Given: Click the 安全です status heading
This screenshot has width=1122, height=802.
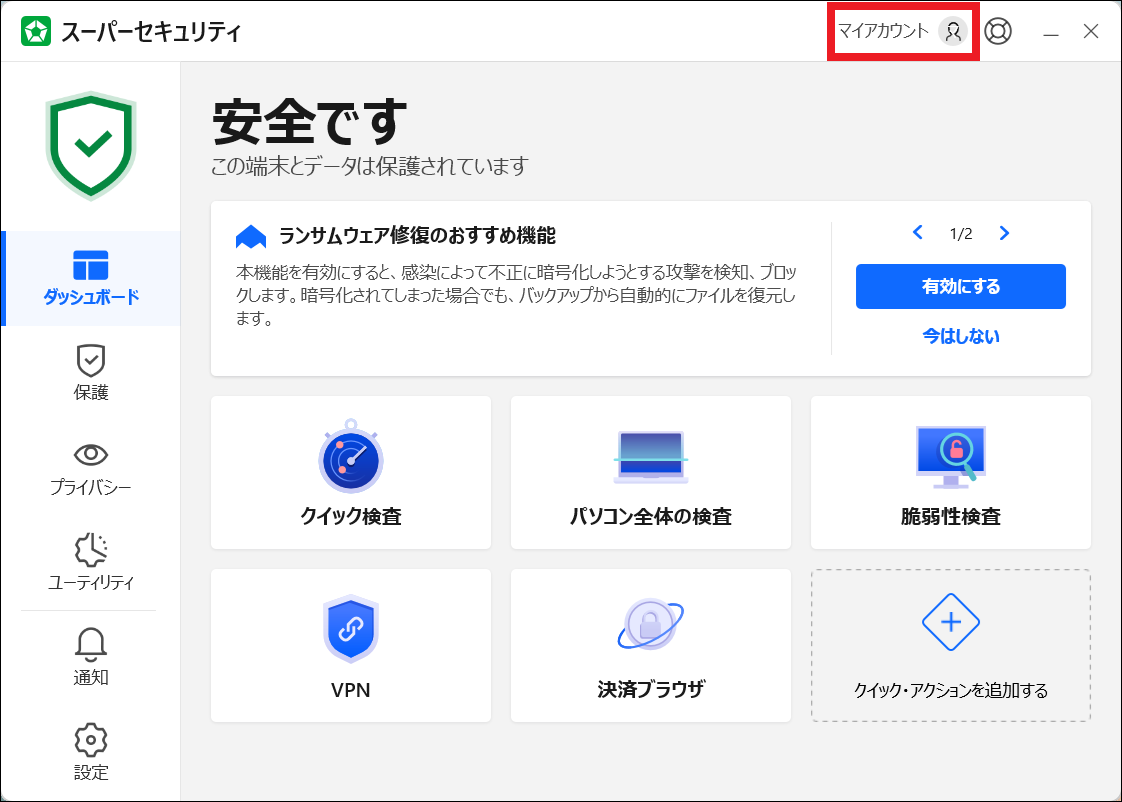Looking at the screenshot, I should tap(309, 122).
